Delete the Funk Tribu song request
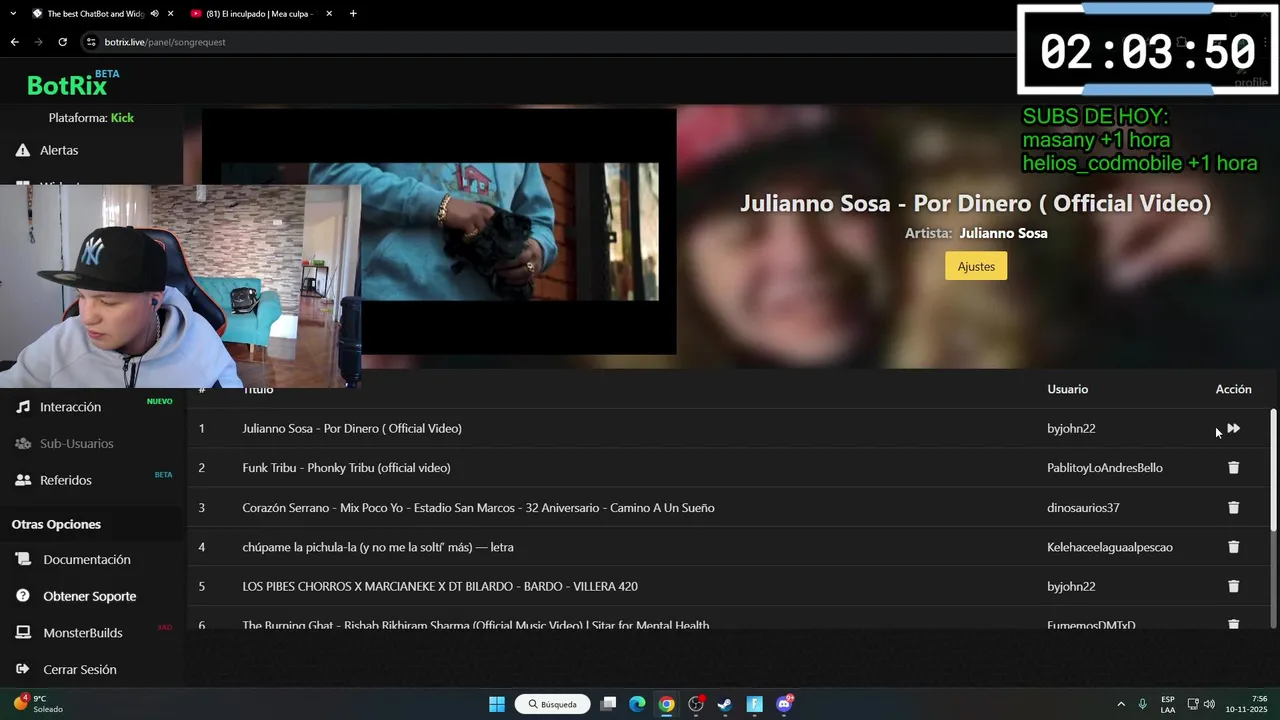1280x720 pixels. 1233,468
